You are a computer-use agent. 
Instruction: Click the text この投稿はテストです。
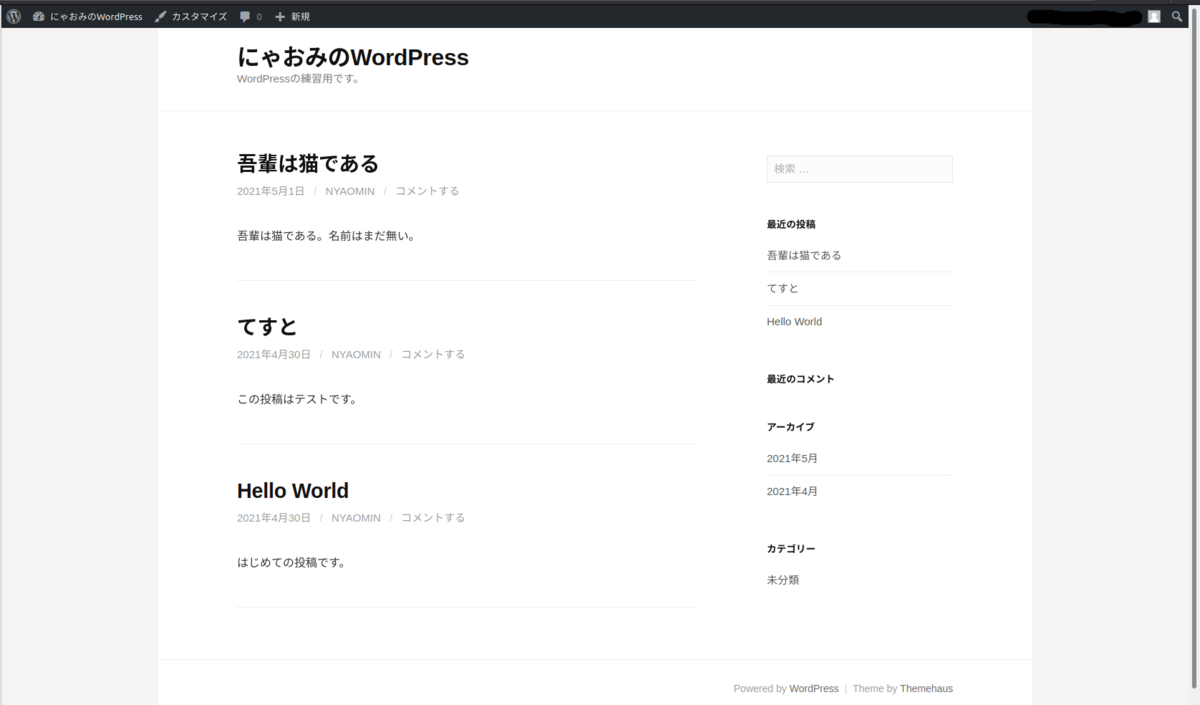pos(297,400)
